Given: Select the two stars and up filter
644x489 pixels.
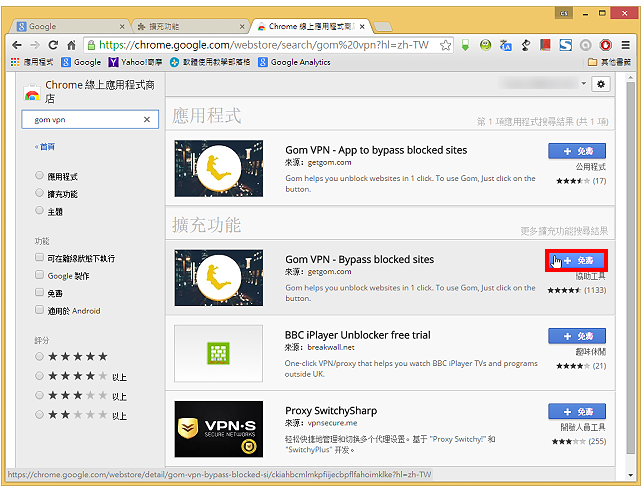Looking at the screenshot, I should pos(39,414).
